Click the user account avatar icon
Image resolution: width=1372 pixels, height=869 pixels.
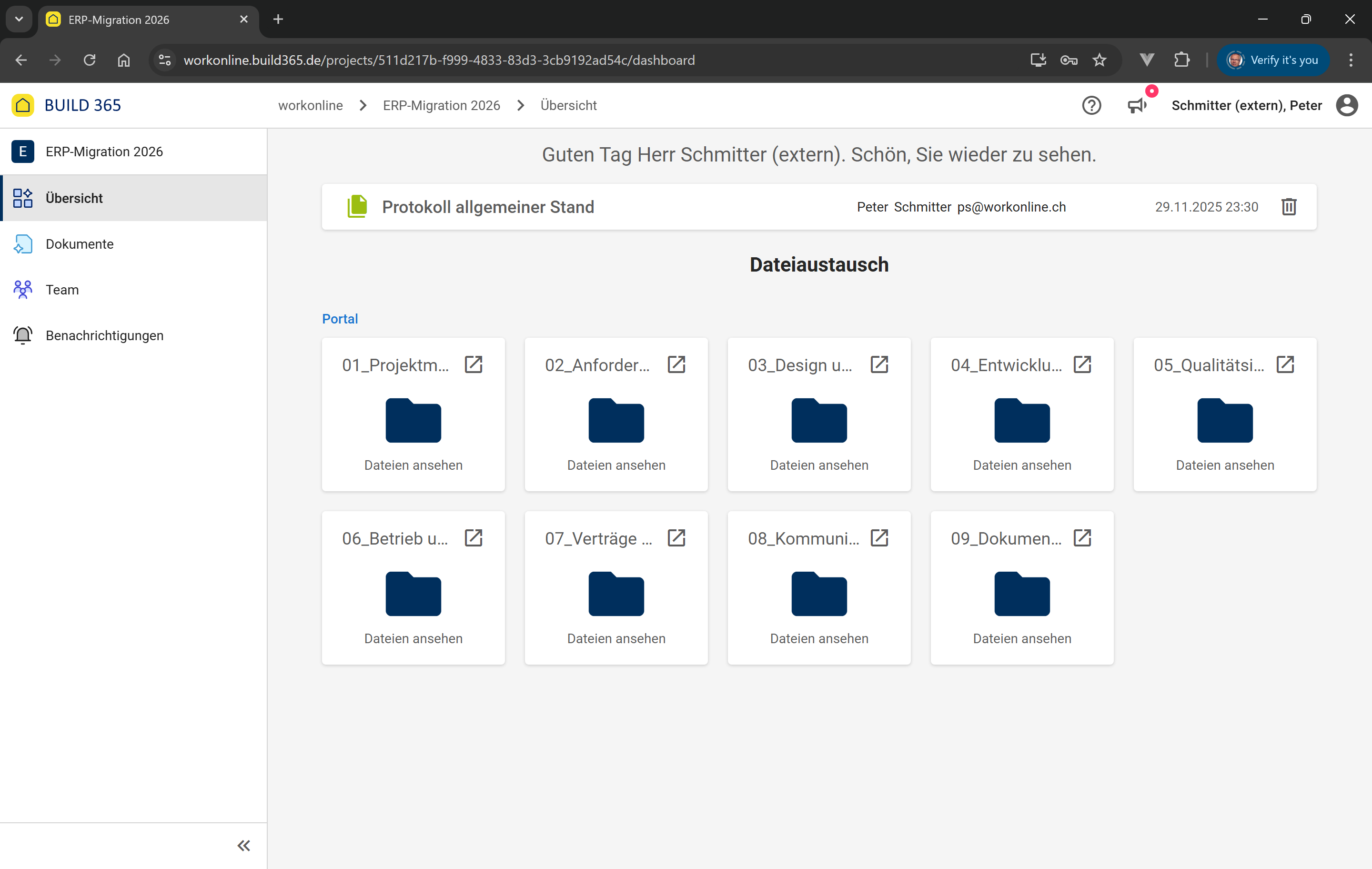(x=1346, y=105)
